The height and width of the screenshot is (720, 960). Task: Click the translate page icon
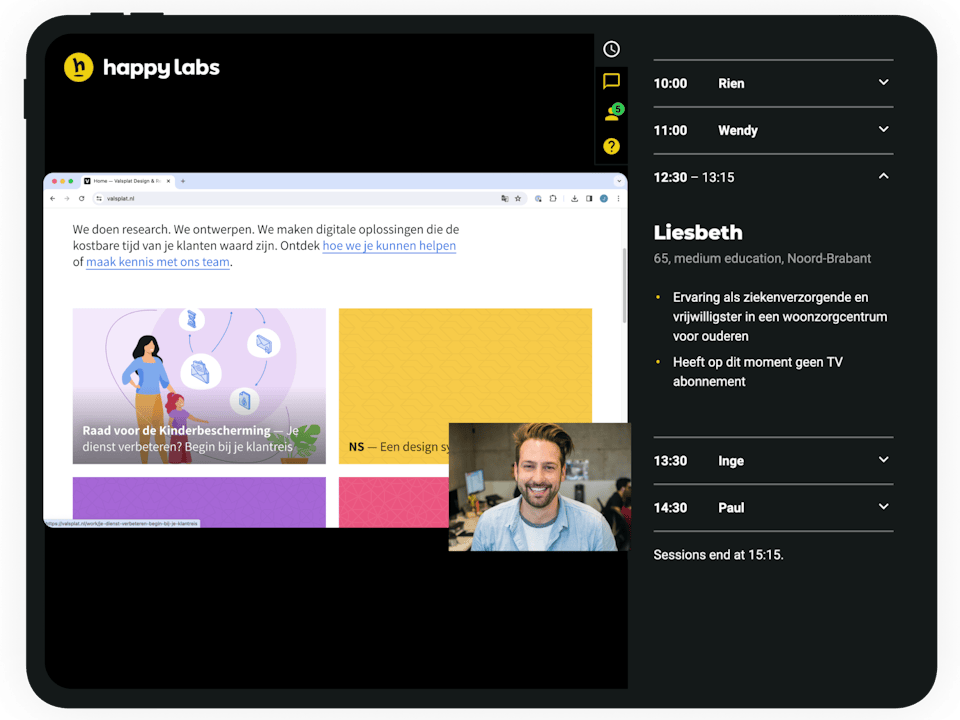tap(504, 198)
